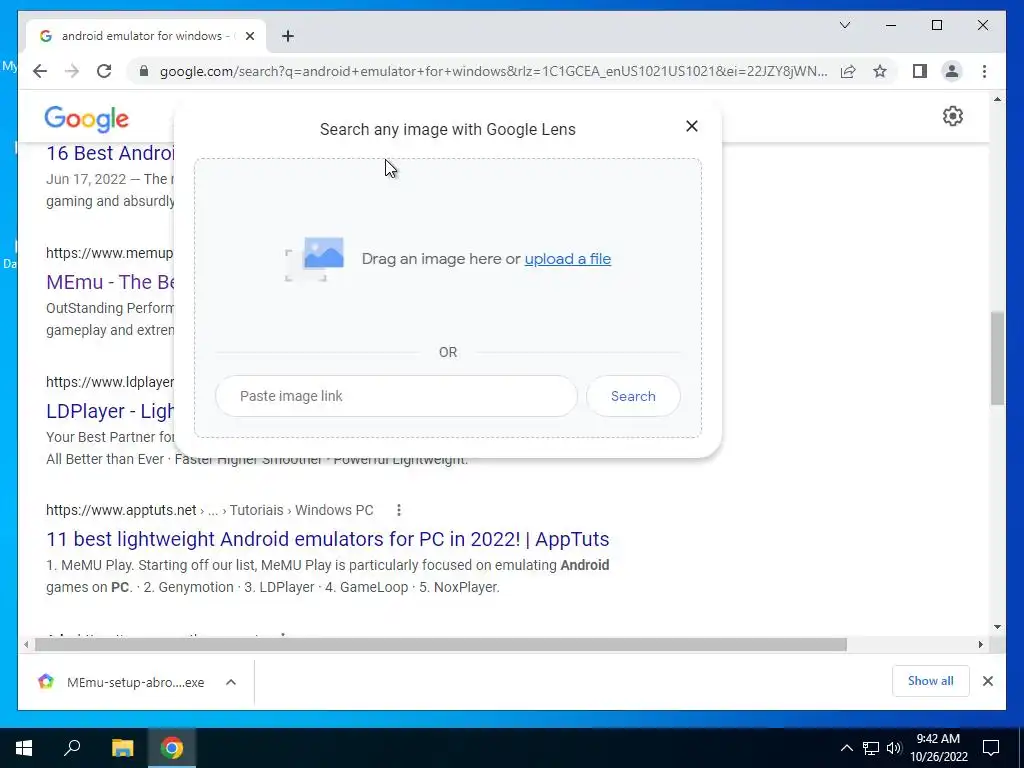1024x768 pixels.
Task: Minimize the Chrome window
Action: coord(891,25)
